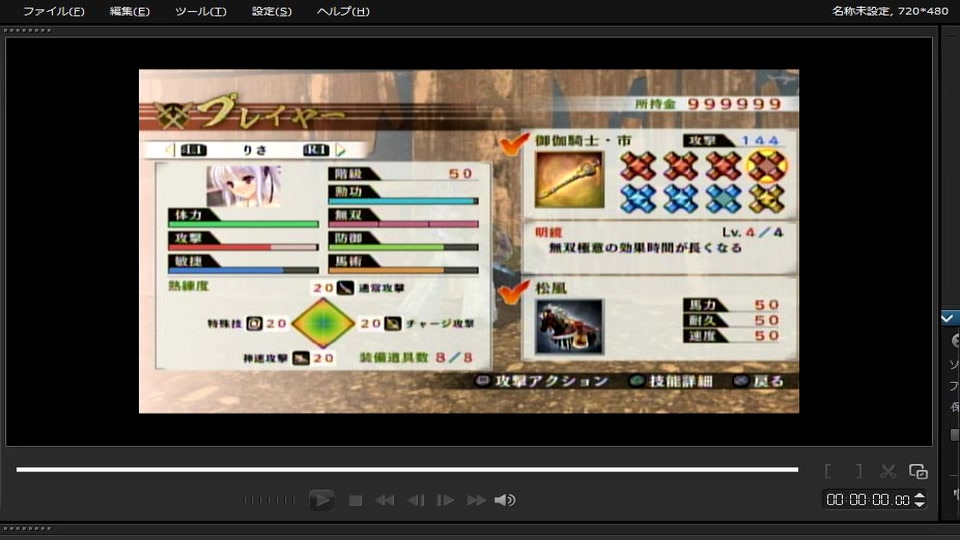The width and height of the screenshot is (960, 540).
Task: Start playback with the Play button
Action: click(x=321, y=500)
